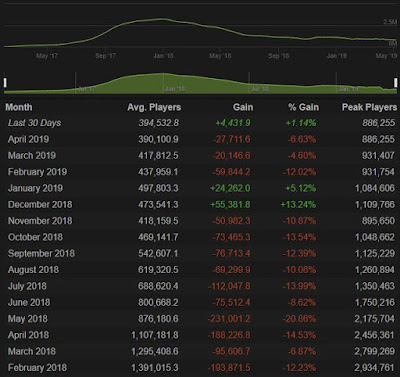Select the April 2019 row
The width and height of the screenshot is (400, 377).
[x=200, y=139]
